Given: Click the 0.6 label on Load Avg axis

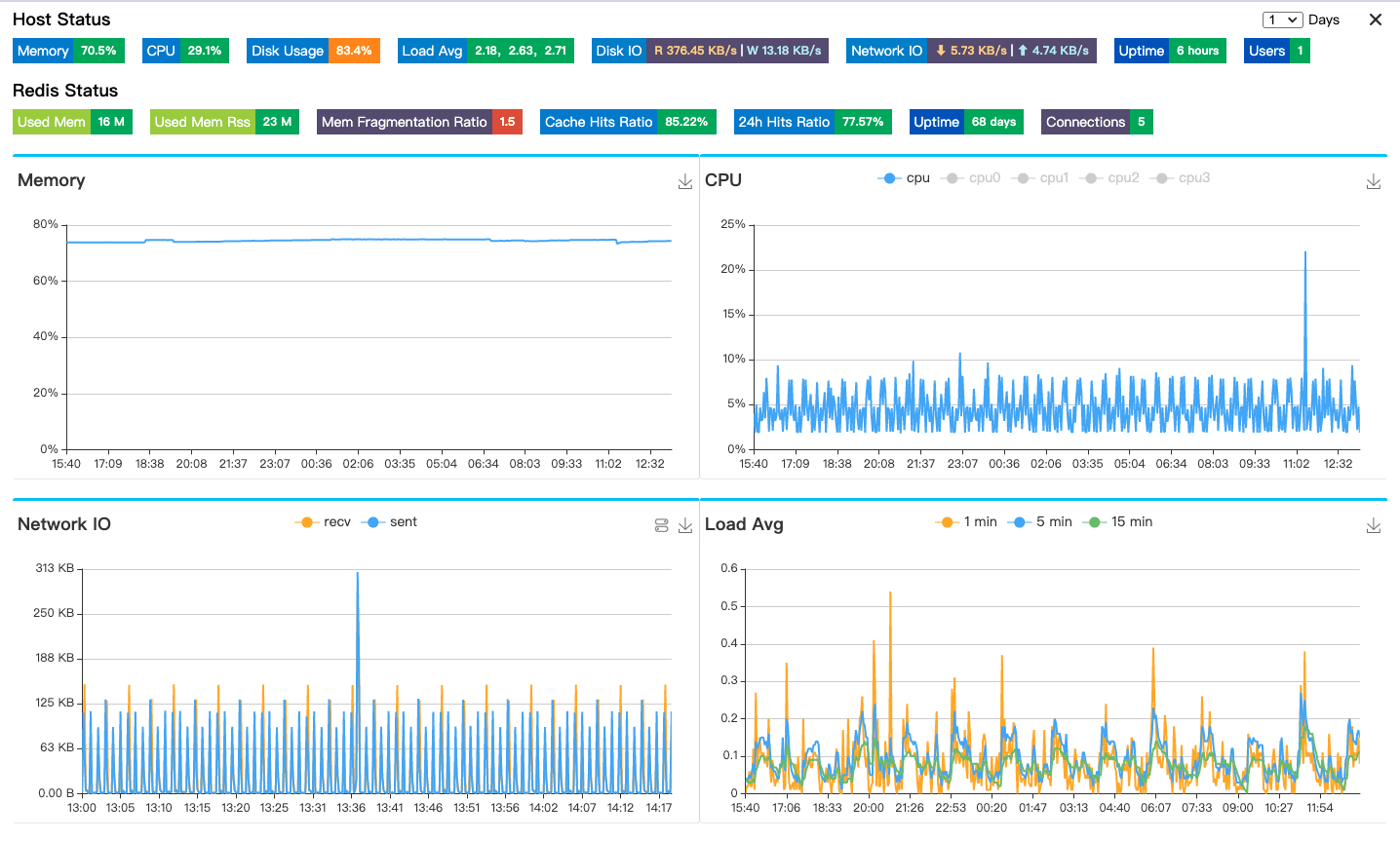Looking at the screenshot, I should [x=729, y=568].
